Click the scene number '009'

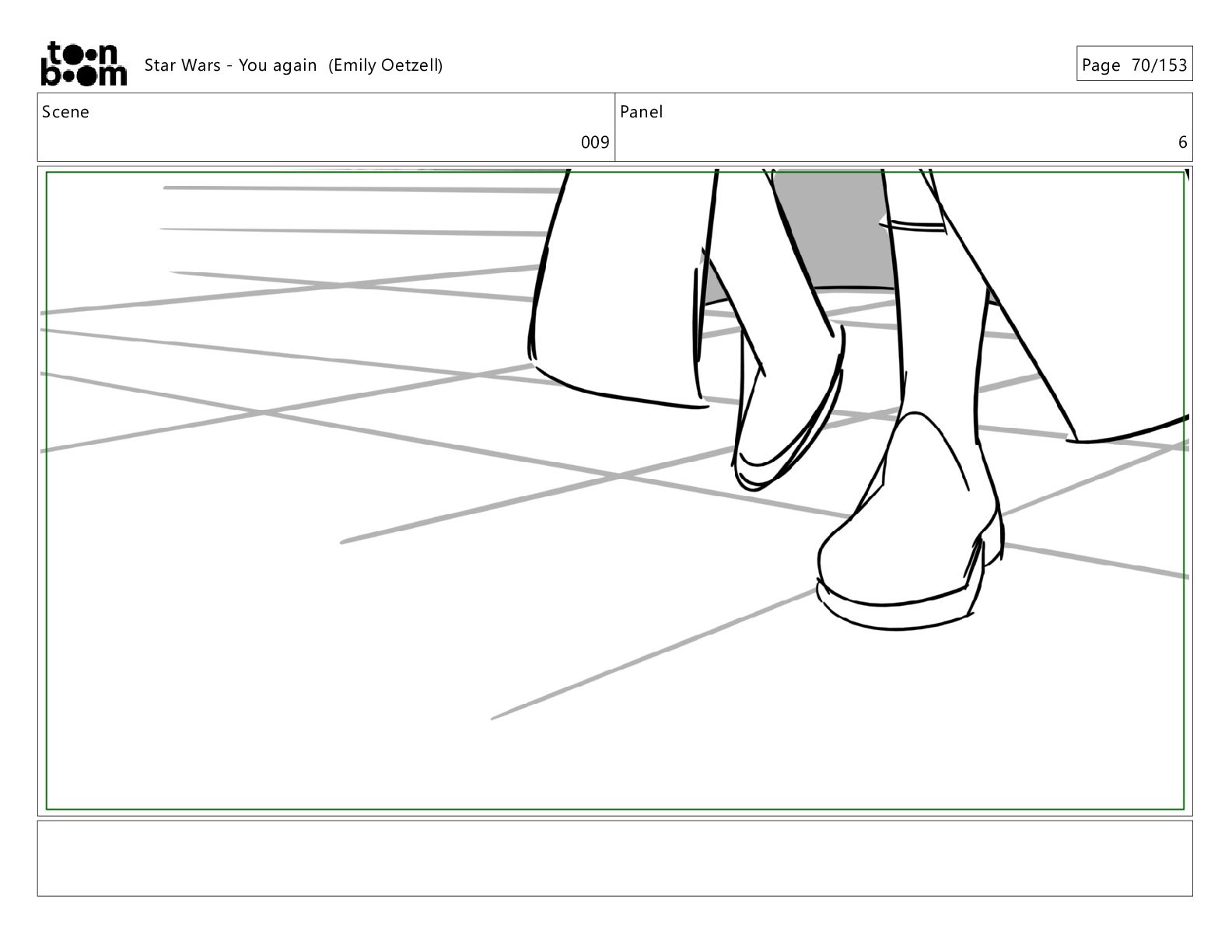[x=595, y=142]
